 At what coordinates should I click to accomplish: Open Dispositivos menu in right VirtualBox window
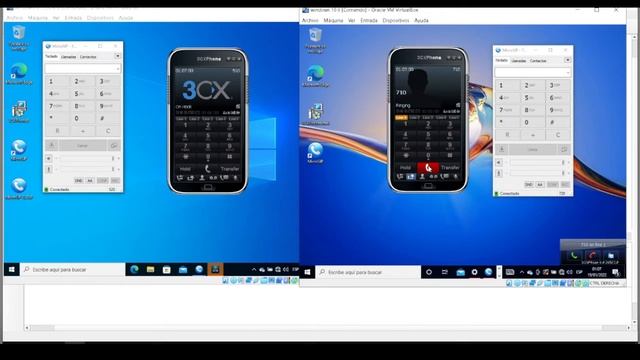click(x=396, y=20)
